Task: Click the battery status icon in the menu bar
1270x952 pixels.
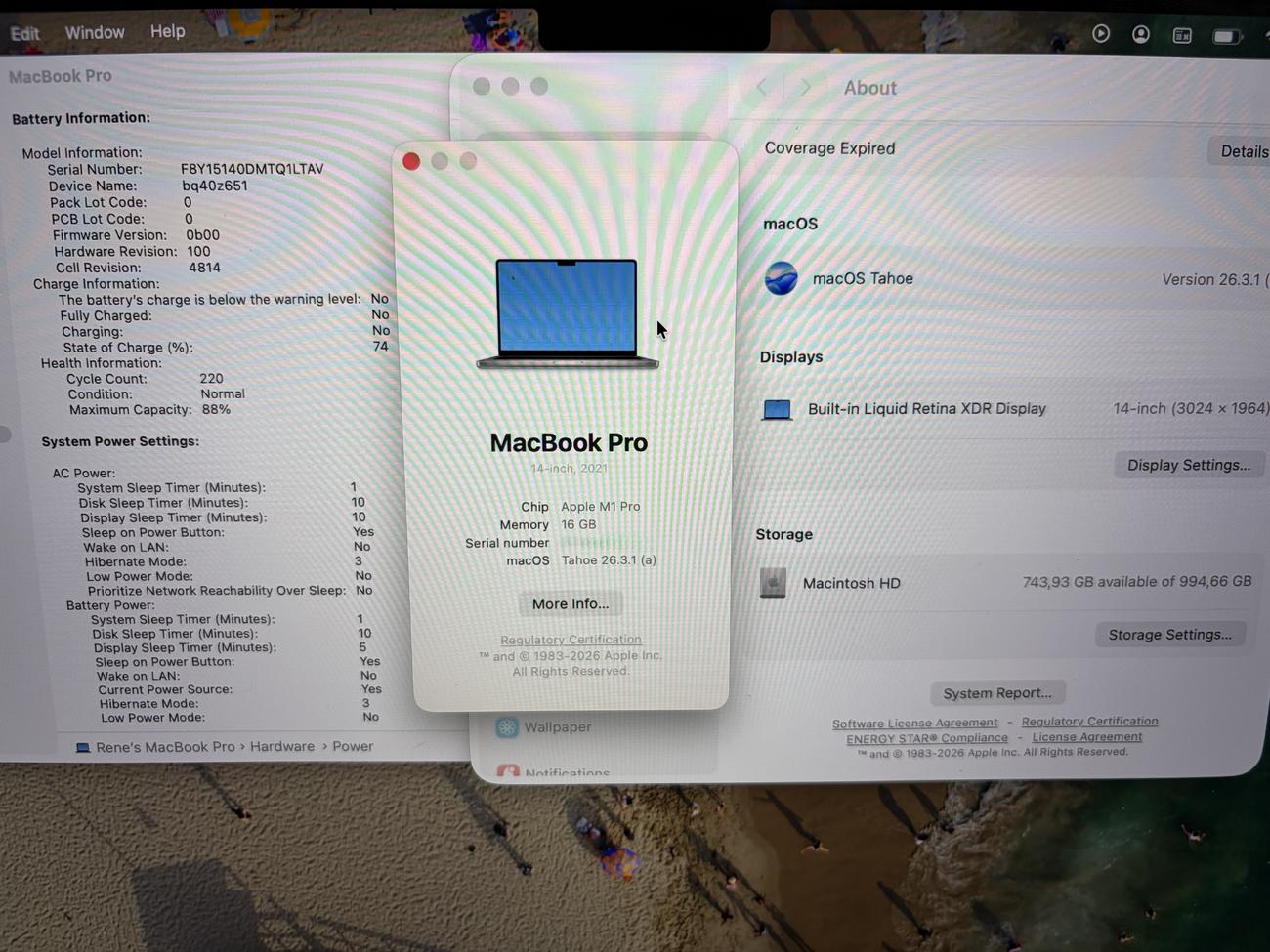Action: pyautogui.click(x=1226, y=37)
